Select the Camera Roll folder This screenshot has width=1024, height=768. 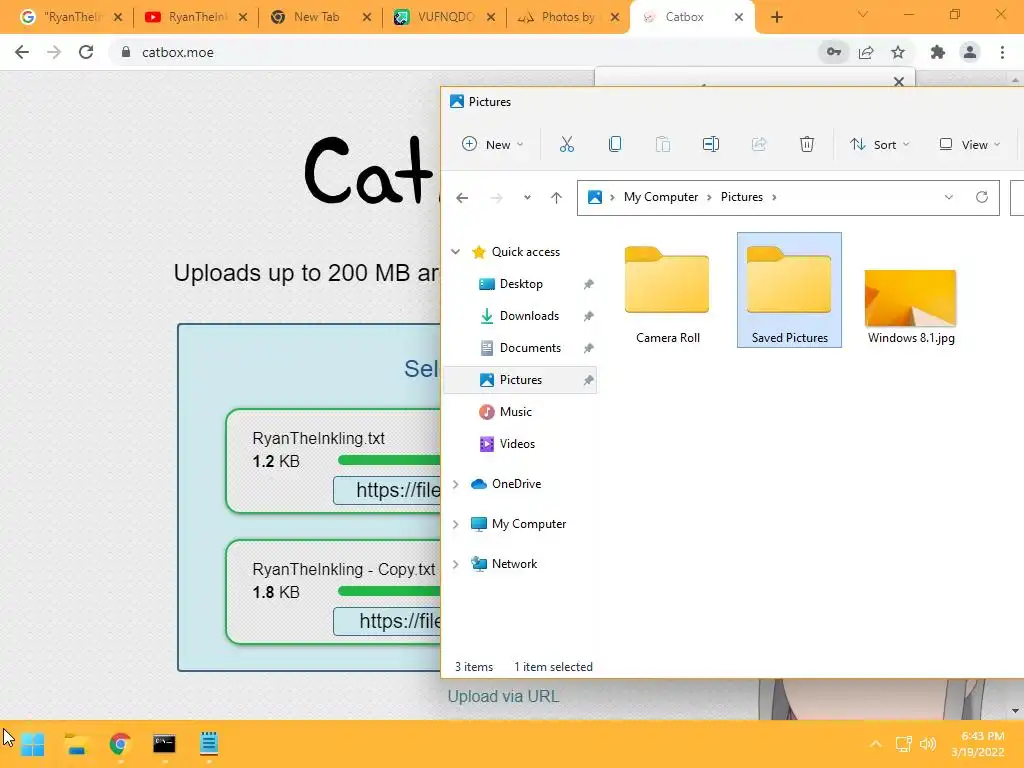pyautogui.click(x=667, y=291)
